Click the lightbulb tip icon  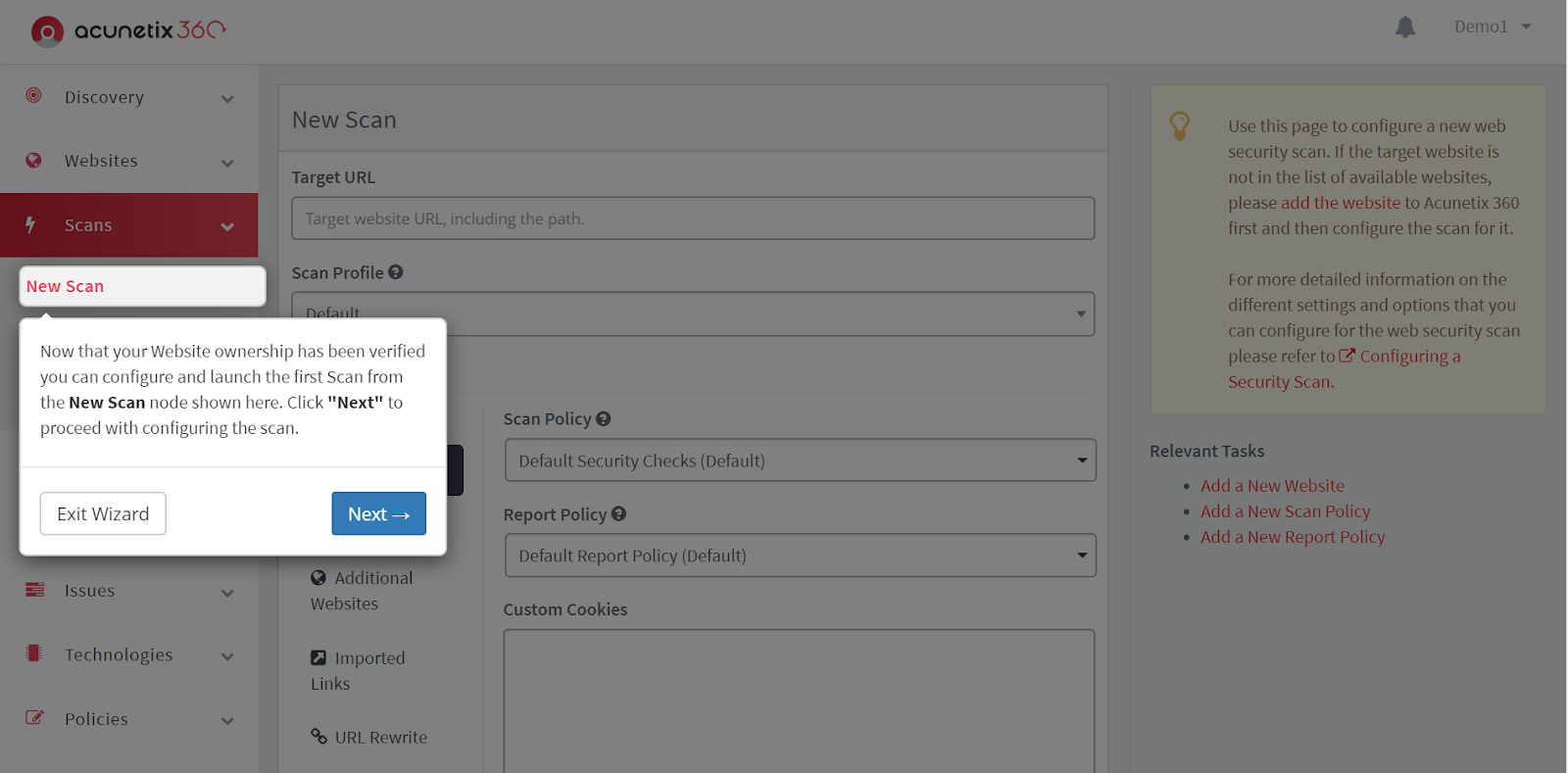(x=1180, y=125)
